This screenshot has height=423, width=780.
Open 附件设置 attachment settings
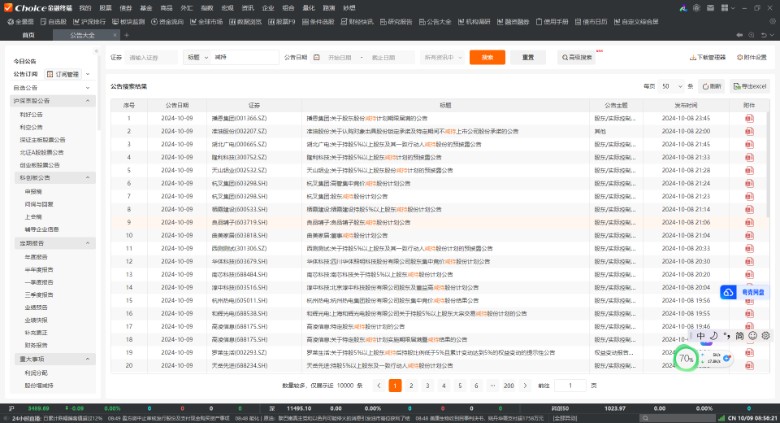[751, 57]
